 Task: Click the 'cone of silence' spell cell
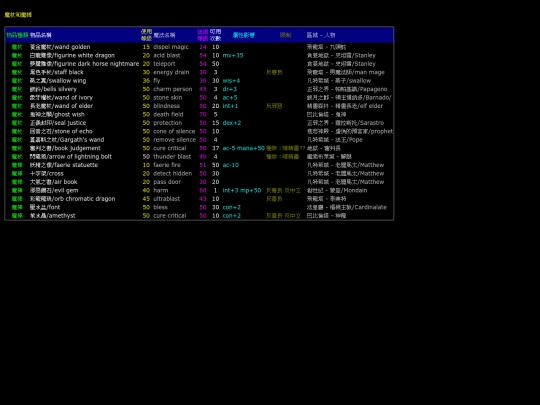click(x=174, y=131)
